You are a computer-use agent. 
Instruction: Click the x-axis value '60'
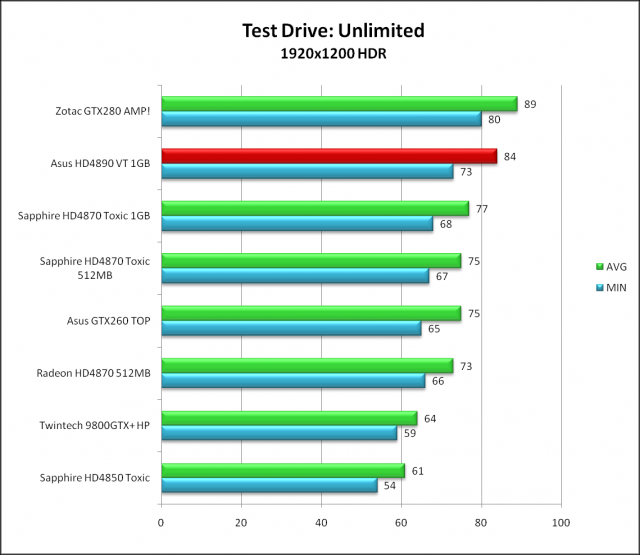click(x=401, y=523)
